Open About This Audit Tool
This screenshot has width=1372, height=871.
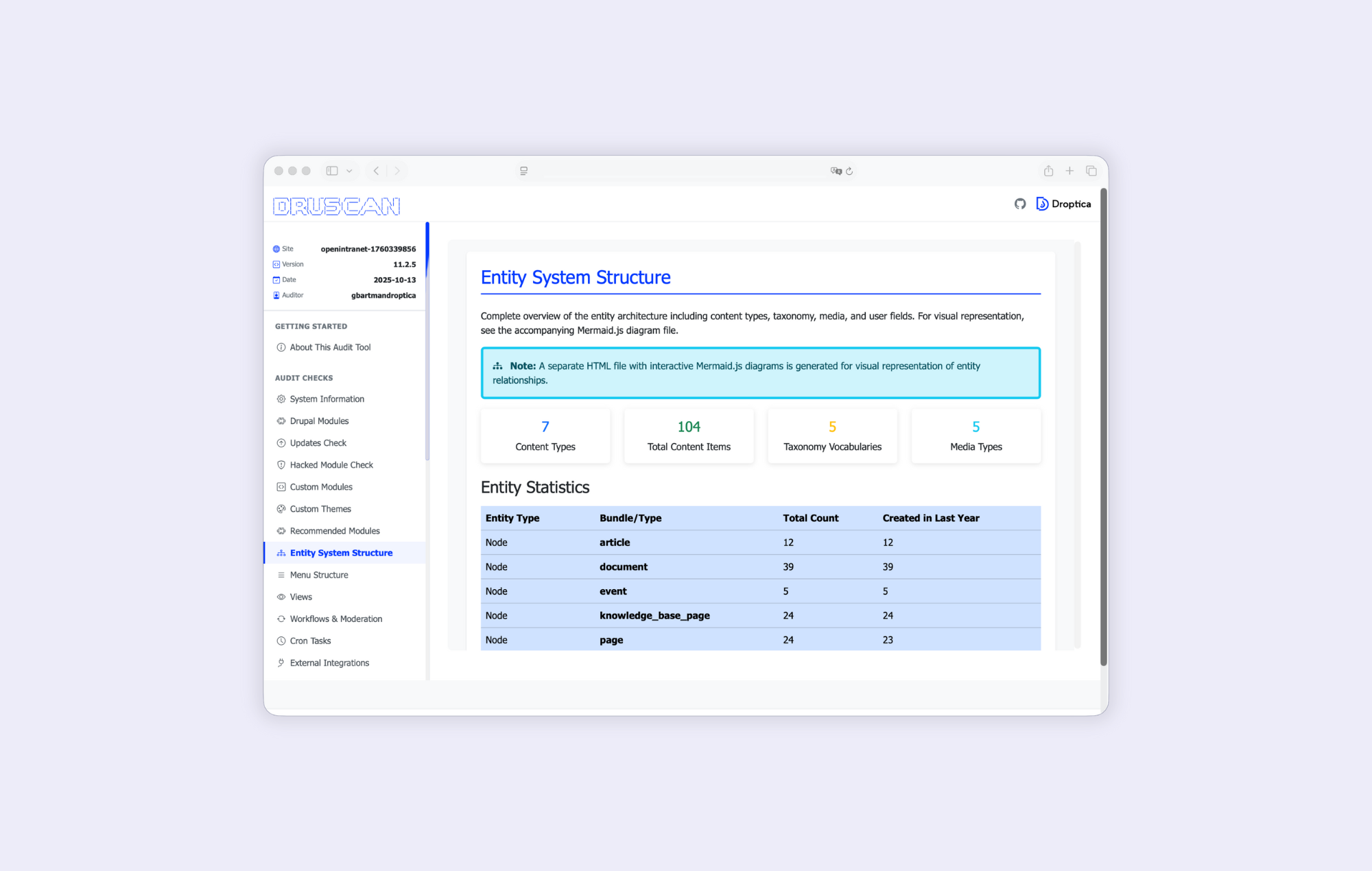330,347
